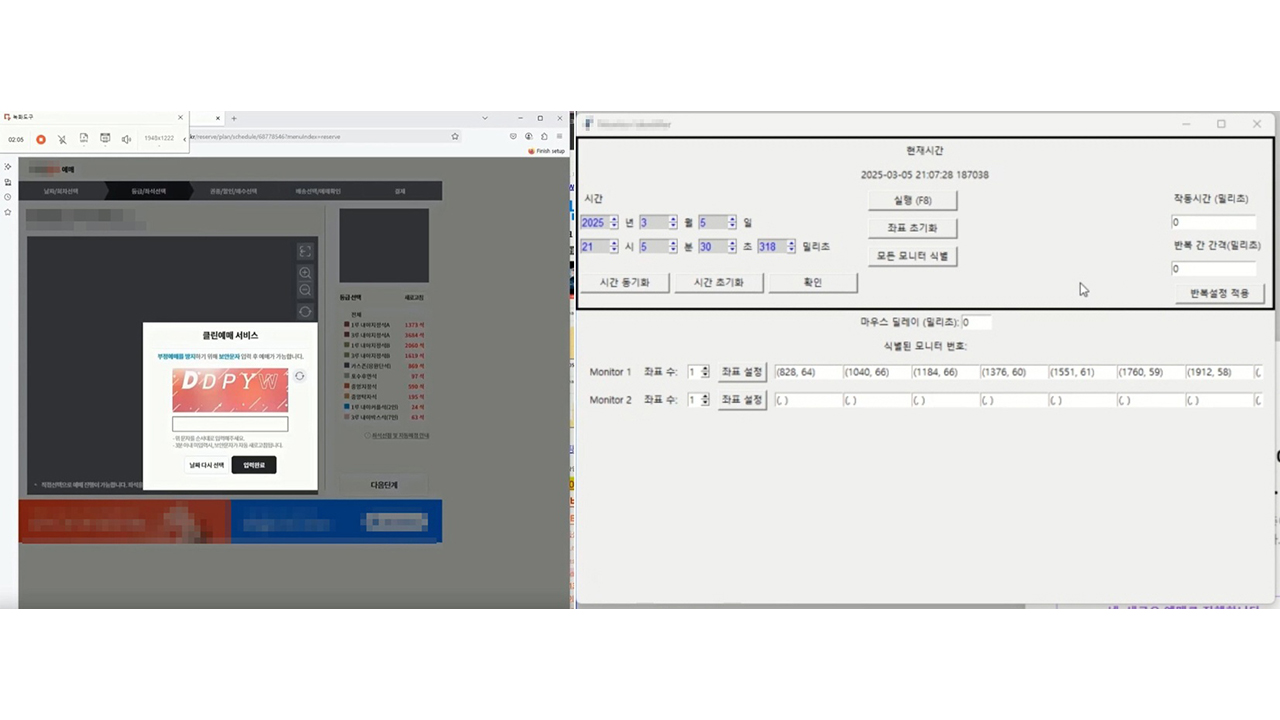Go to the 날짜/회차선택 step tab
The image size is (1280, 720).
(61, 191)
